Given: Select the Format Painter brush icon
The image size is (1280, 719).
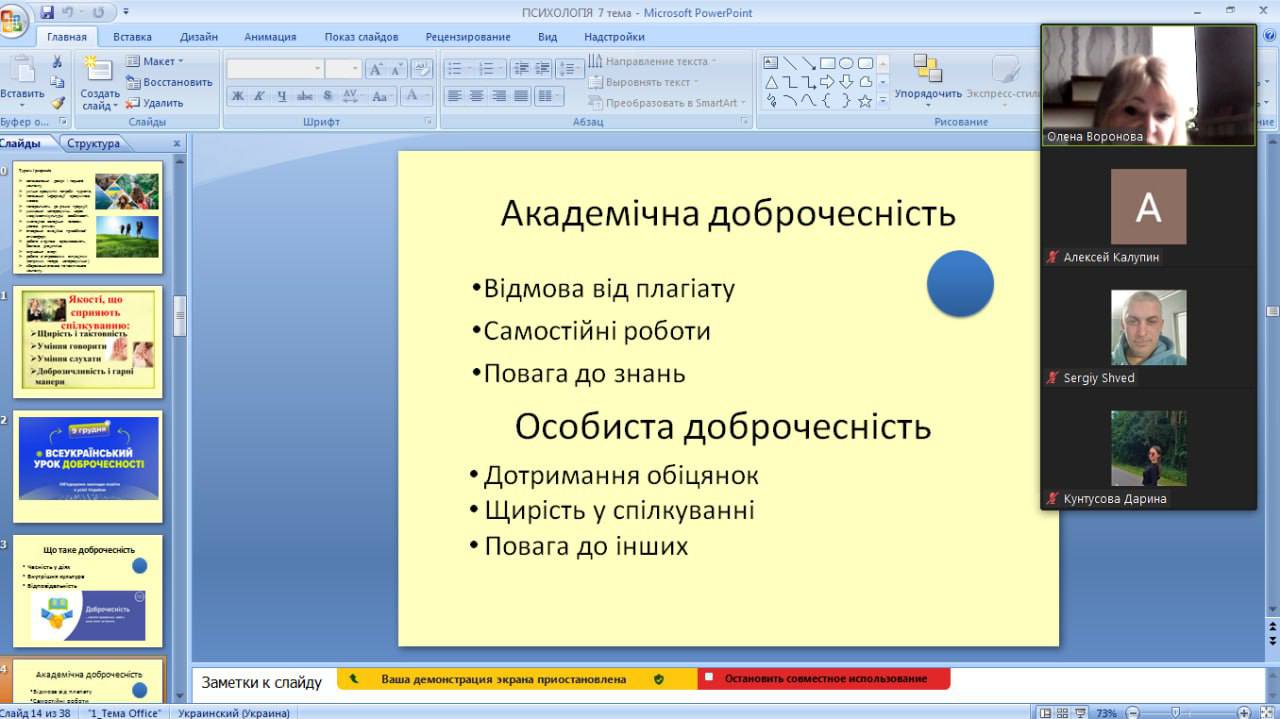Looking at the screenshot, I should (58, 102).
